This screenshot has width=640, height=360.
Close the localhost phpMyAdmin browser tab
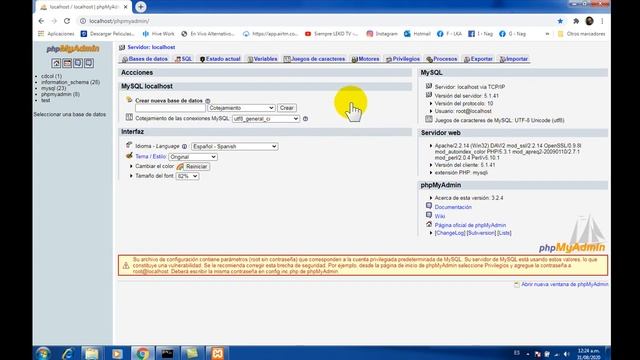tap(126, 7)
